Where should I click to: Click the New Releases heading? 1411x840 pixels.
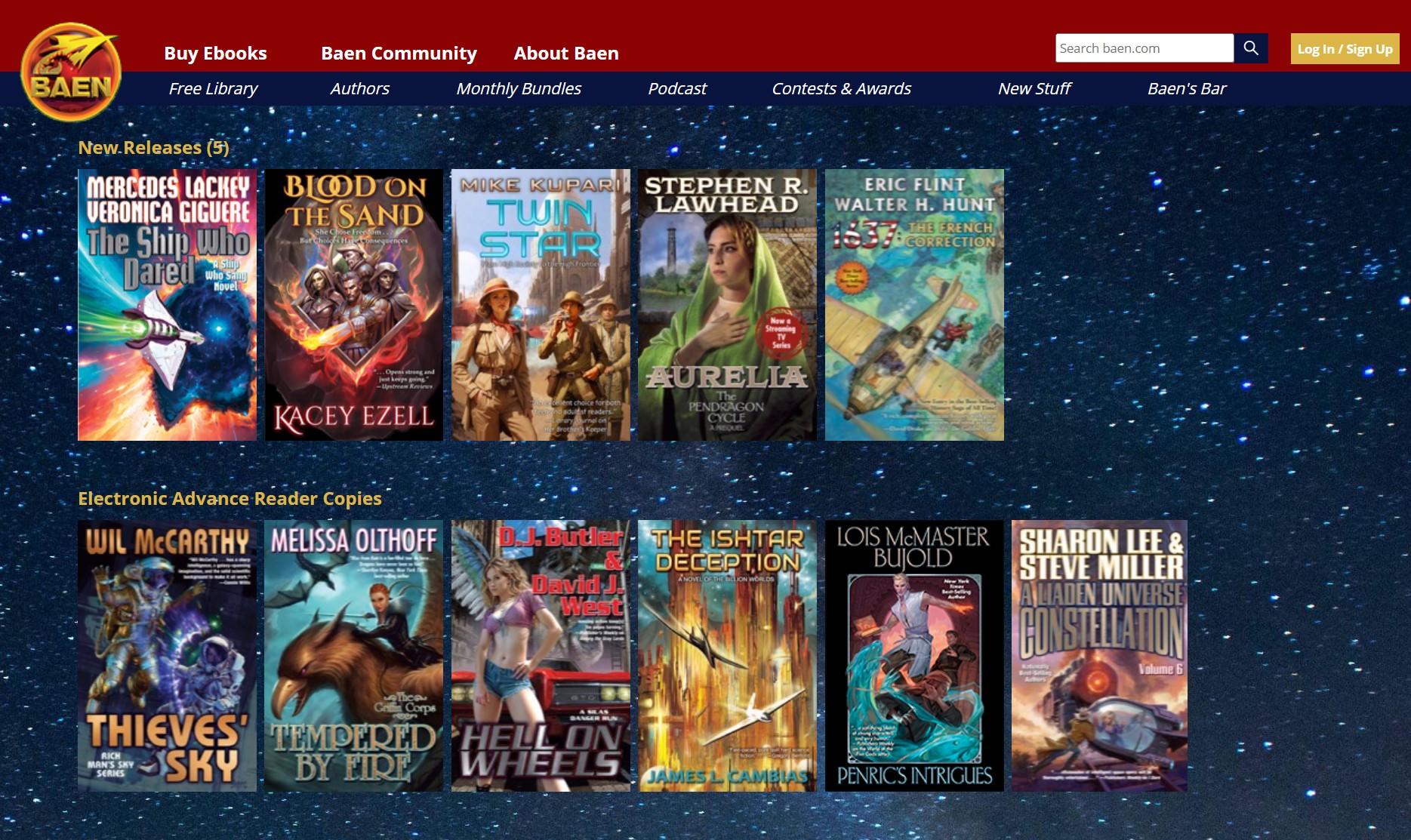154,147
